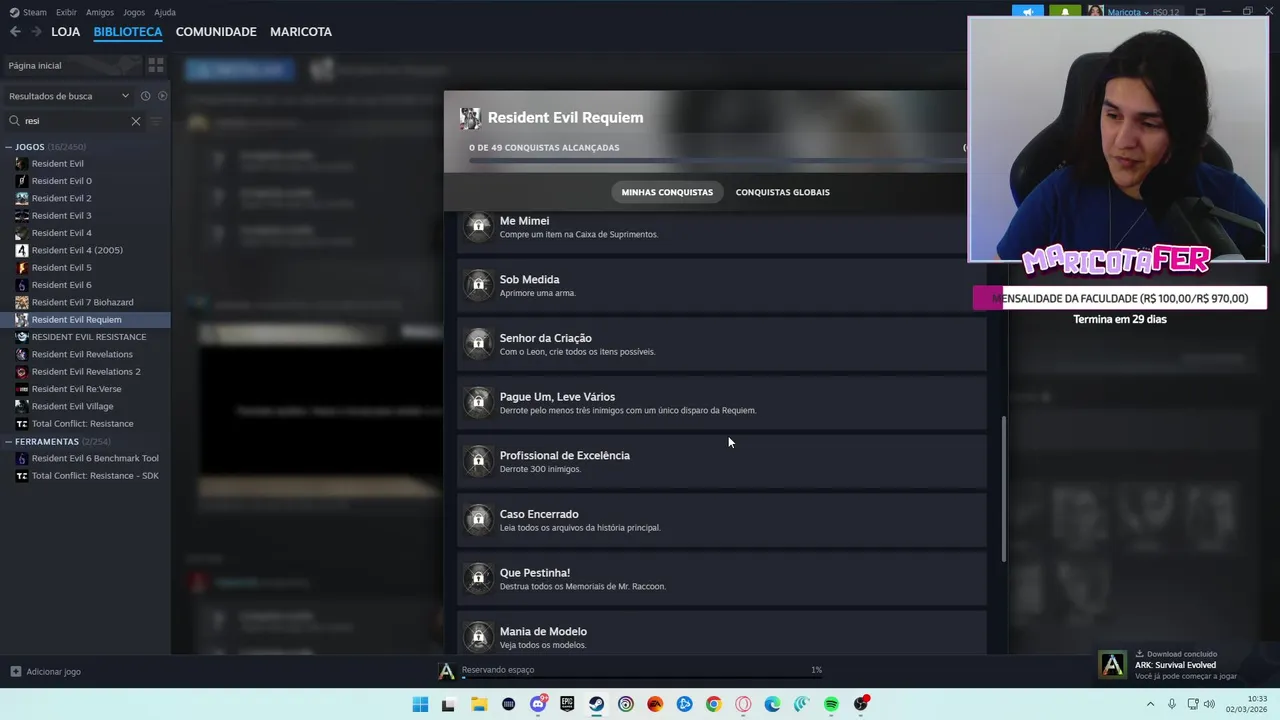Click the Mania de Modelo achievement icon
Viewport: 1280px width, 720px height.
479,637
